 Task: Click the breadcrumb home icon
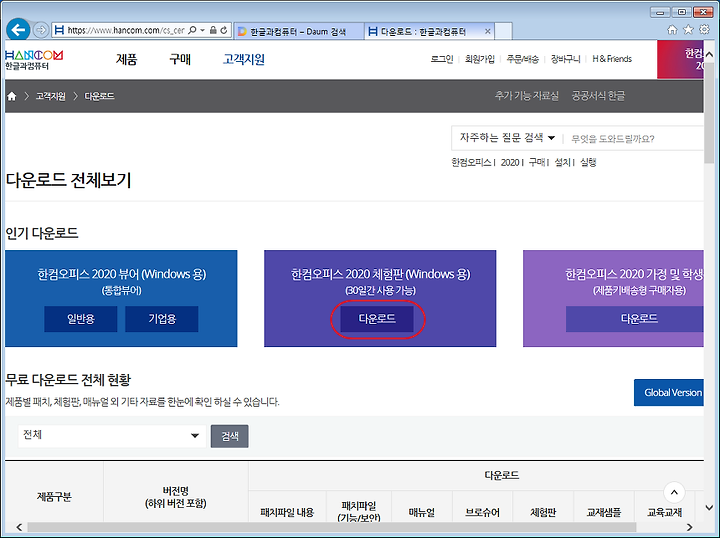click(12, 96)
